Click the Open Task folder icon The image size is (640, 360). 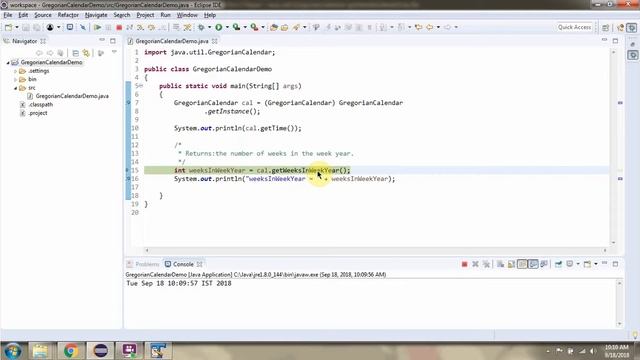[284, 27]
